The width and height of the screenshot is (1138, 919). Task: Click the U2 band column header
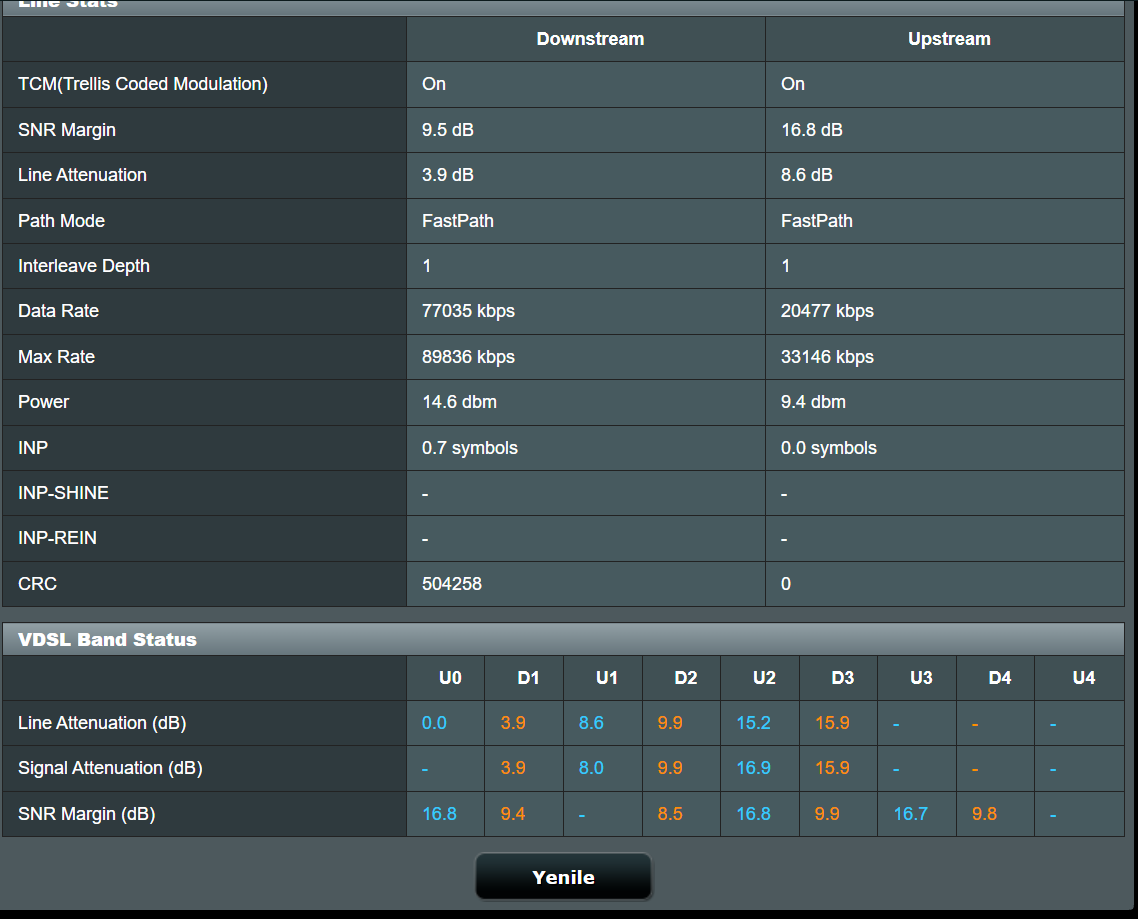764,677
